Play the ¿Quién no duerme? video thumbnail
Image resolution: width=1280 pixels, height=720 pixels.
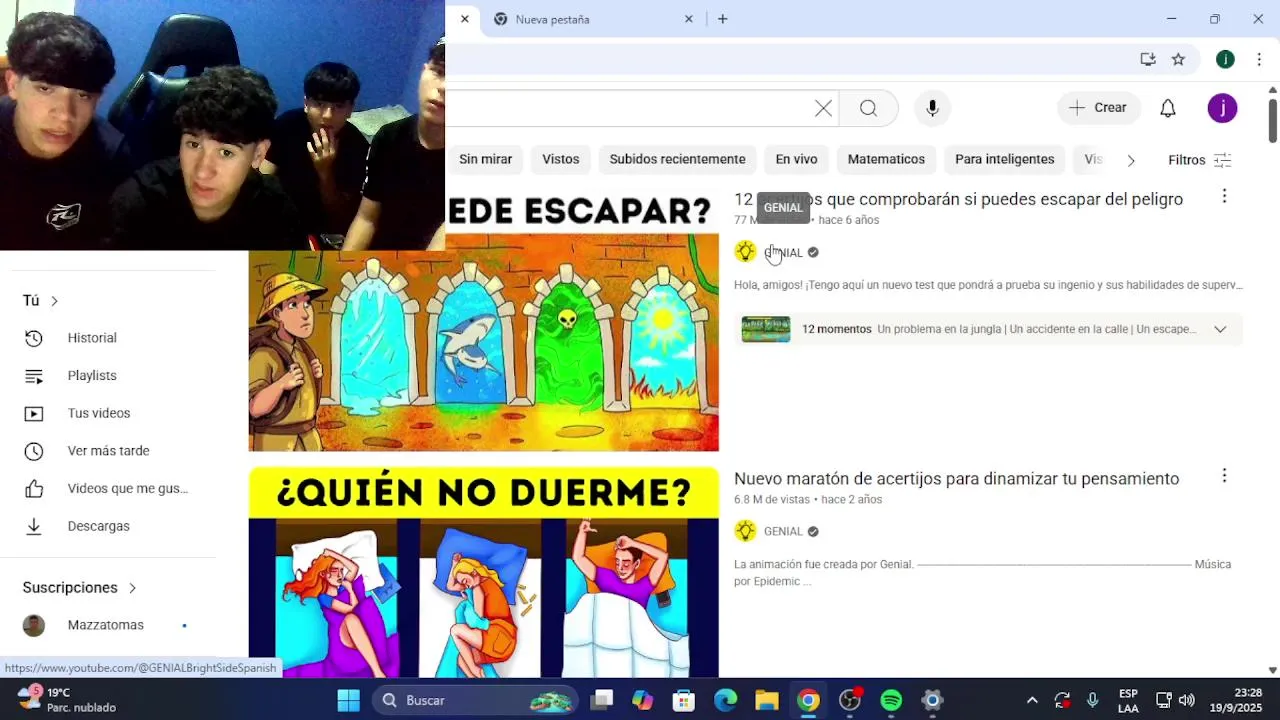click(483, 572)
